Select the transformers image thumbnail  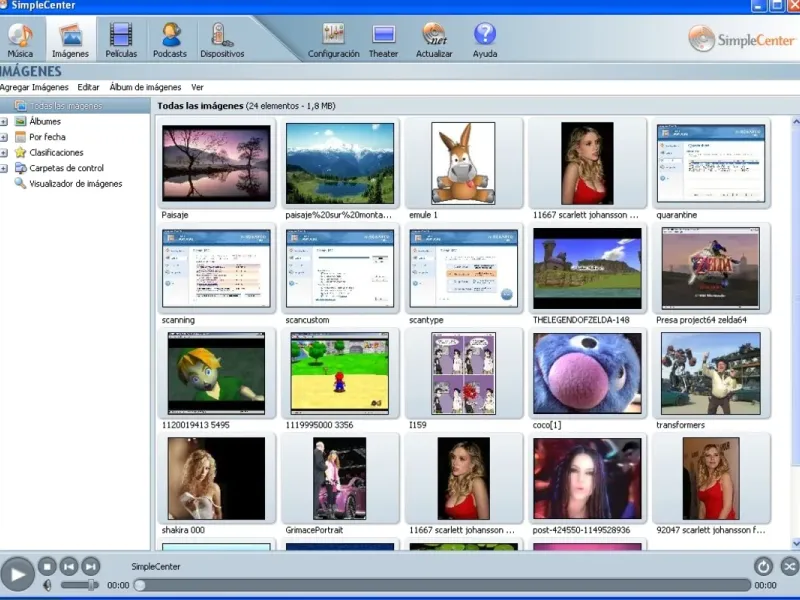710,374
